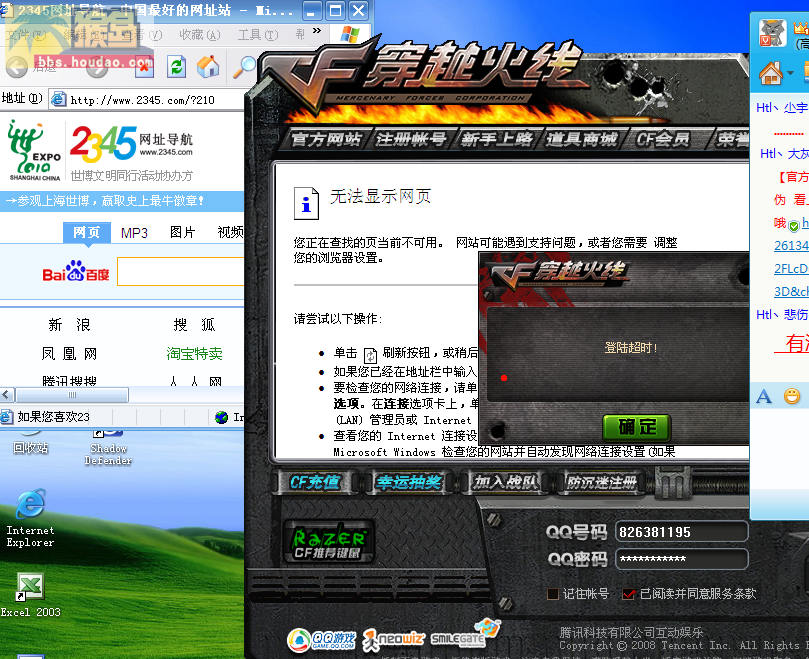
Task: Open the 参观上海世博 banner link
Action: (107, 201)
